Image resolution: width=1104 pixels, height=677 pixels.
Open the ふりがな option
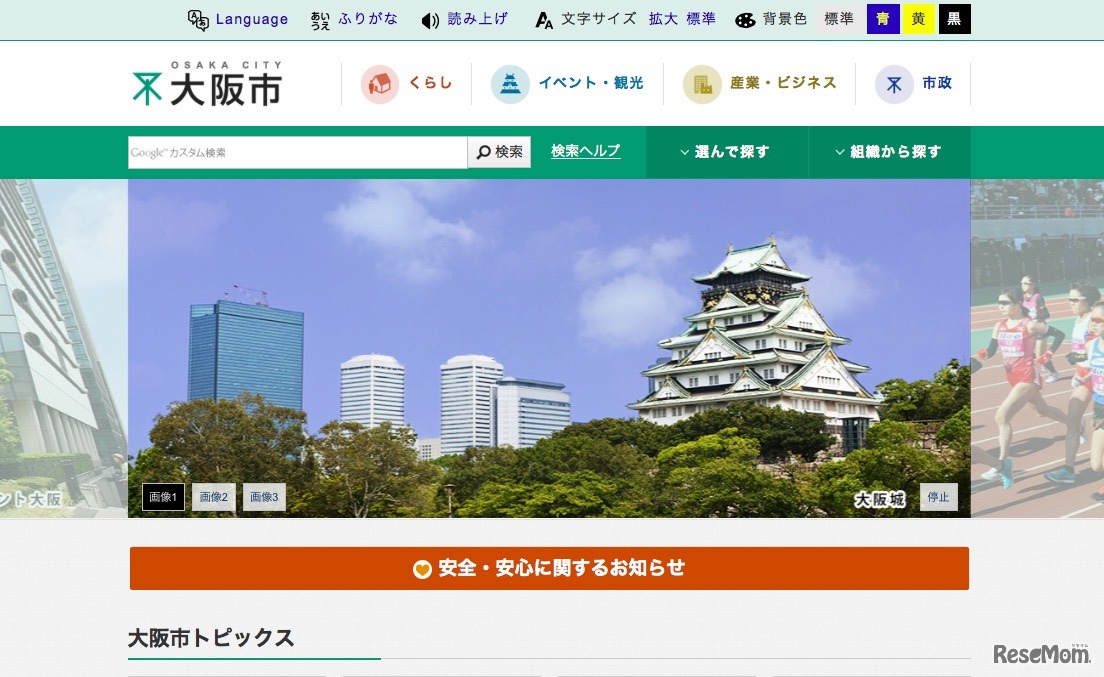pos(356,18)
